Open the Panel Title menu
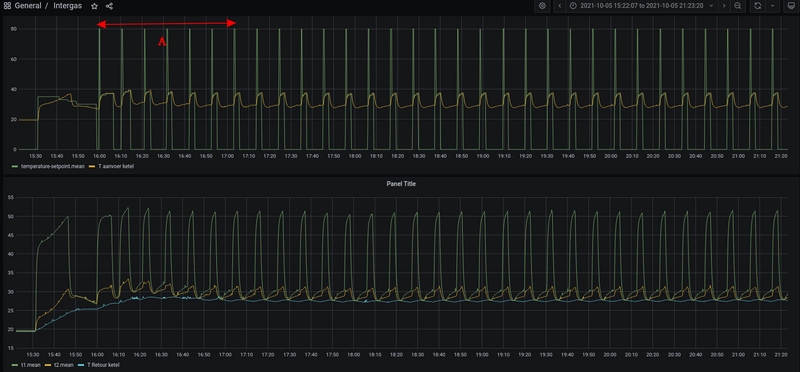Viewport: 800px width, 372px height. pyautogui.click(x=401, y=184)
